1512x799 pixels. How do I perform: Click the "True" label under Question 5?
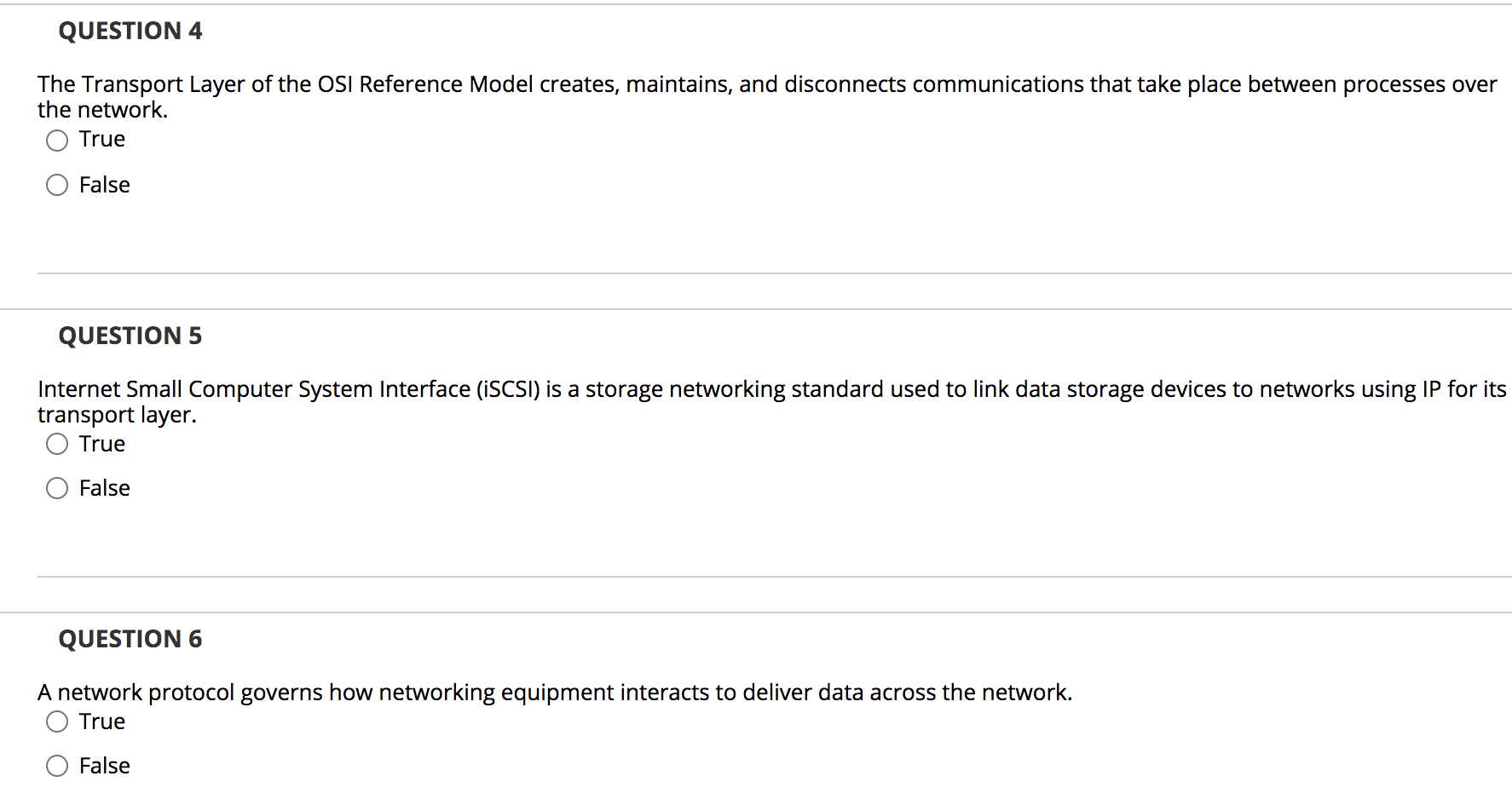coord(102,444)
